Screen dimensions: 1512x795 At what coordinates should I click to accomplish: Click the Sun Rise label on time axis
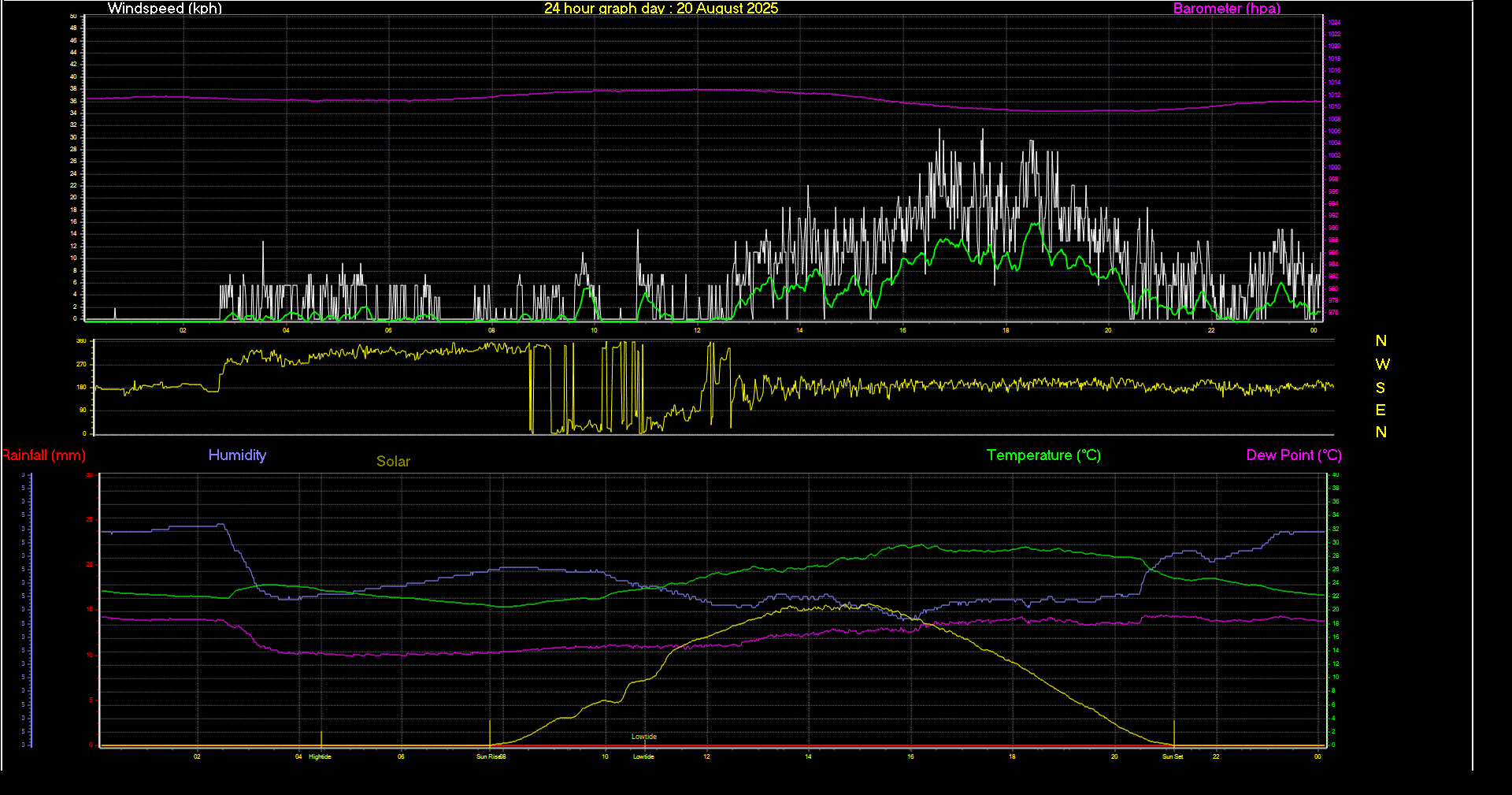(488, 756)
